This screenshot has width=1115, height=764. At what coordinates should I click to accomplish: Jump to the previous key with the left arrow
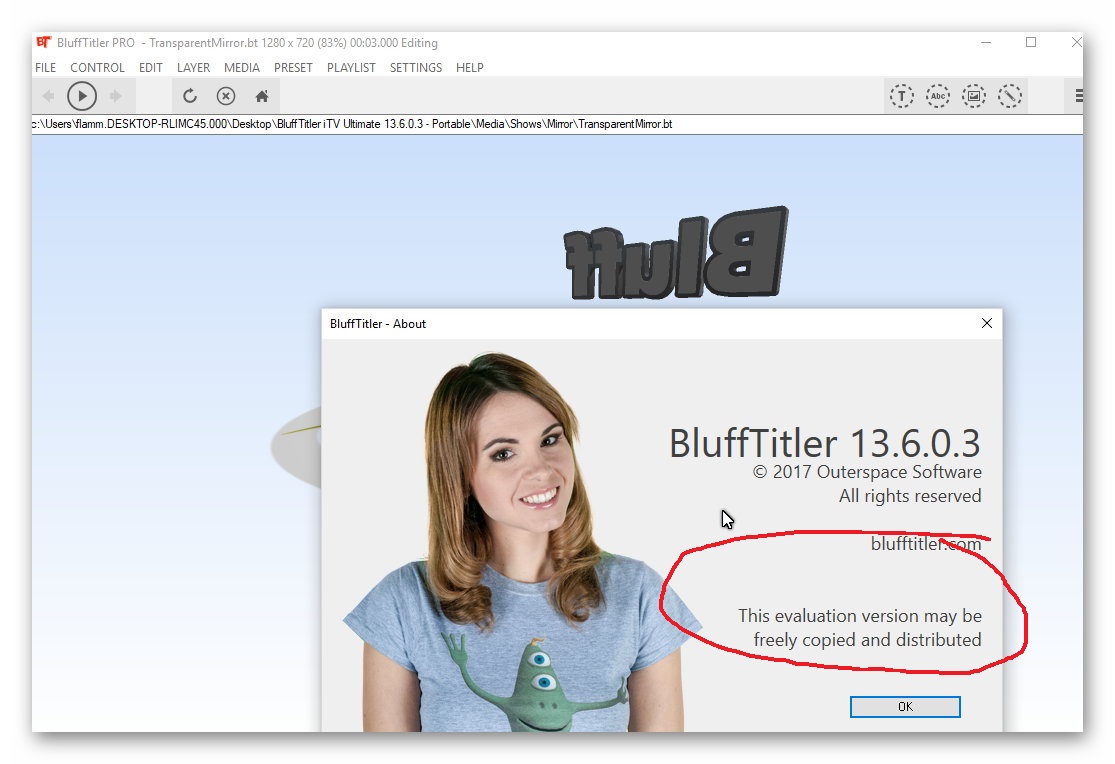click(x=48, y=96)
